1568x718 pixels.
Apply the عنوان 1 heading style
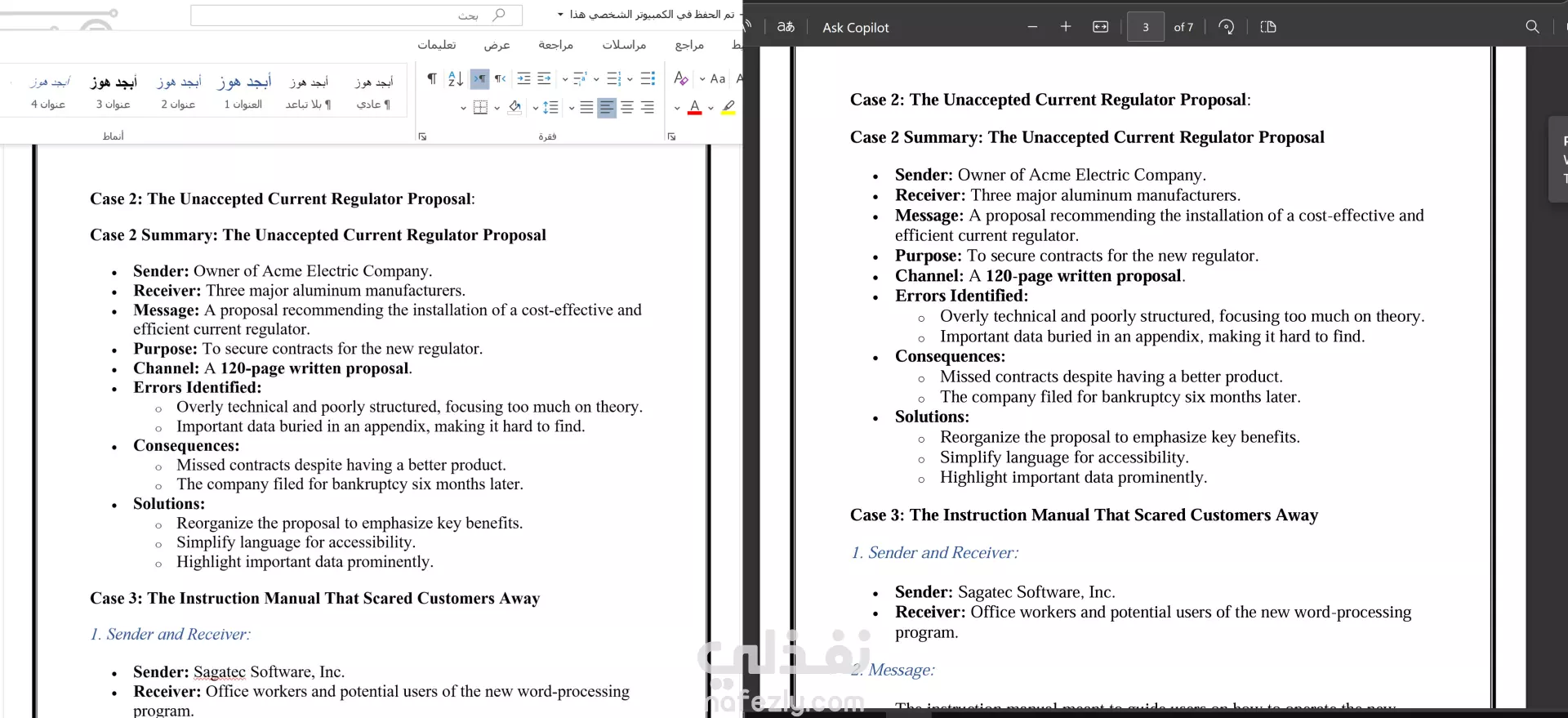point(243,92)
